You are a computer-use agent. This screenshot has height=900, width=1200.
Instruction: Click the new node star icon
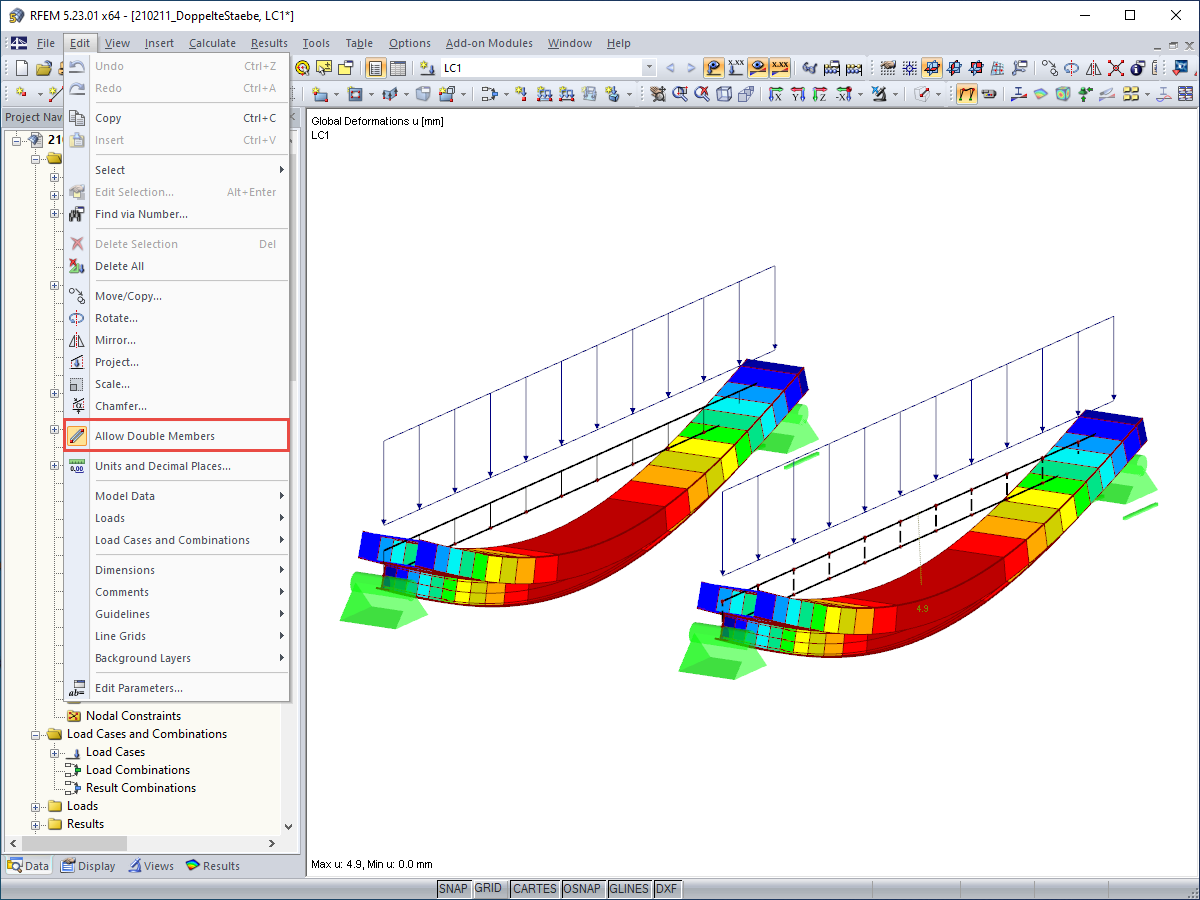coord(21,93)
